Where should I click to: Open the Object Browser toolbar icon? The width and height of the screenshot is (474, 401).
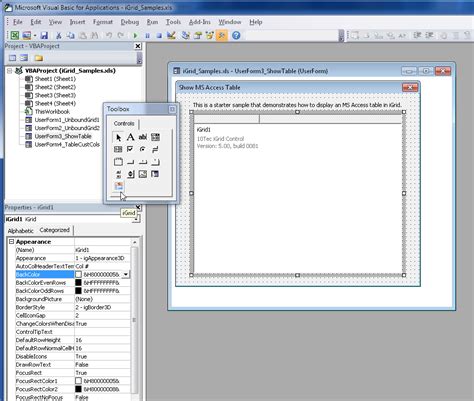click(210, 35)
